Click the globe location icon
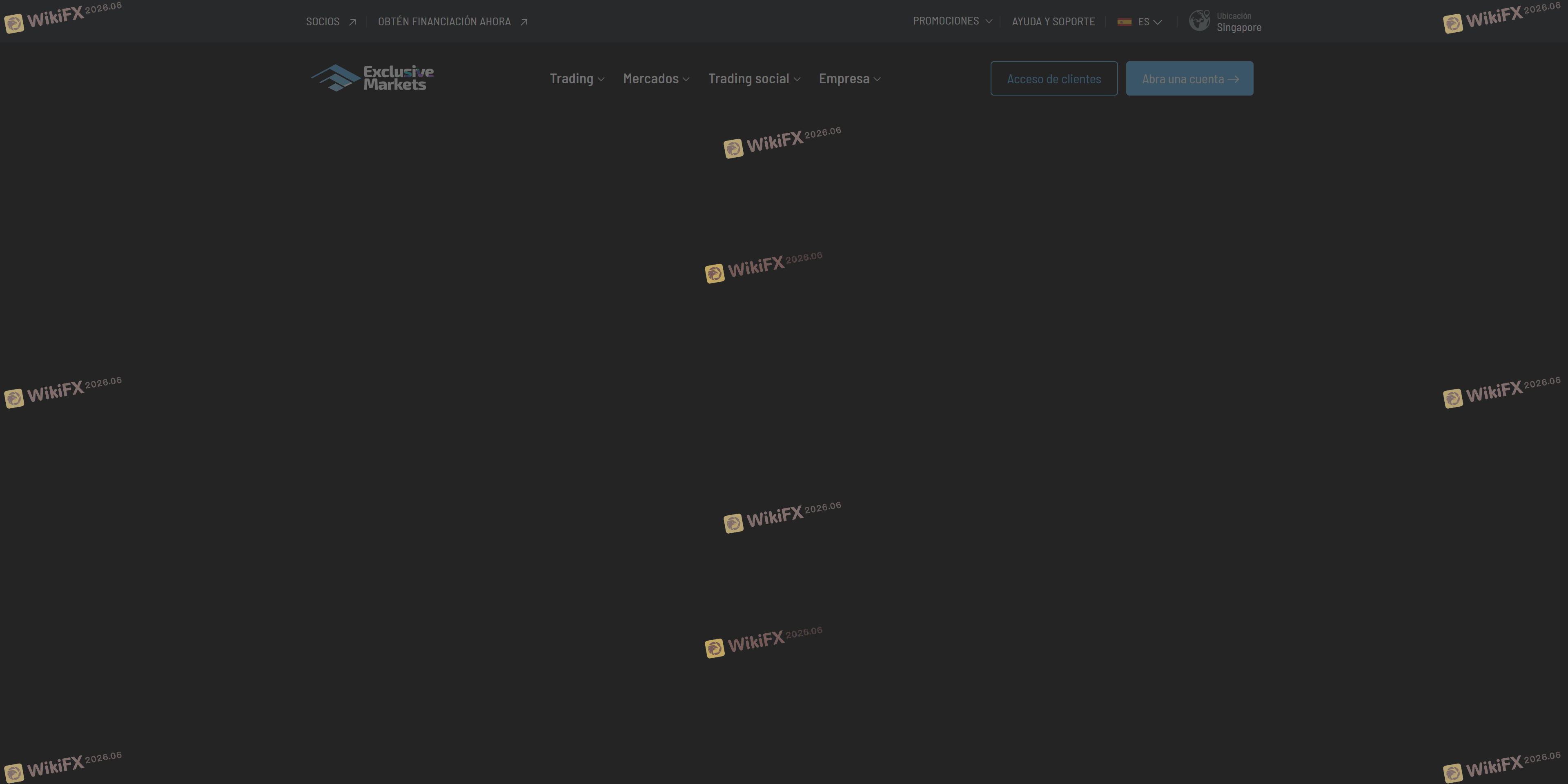The image size is (1568, 784). [1199, 21]
